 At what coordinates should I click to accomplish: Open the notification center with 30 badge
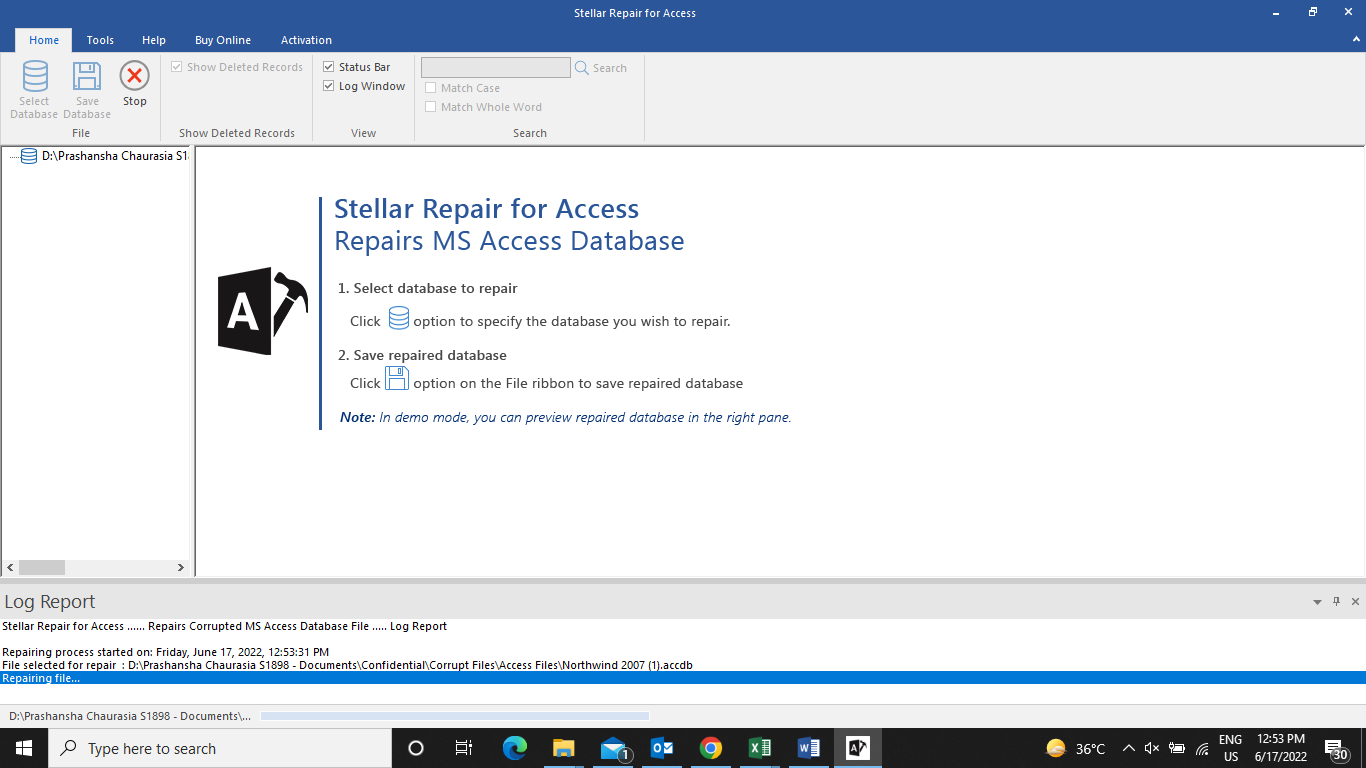pyautogui.click(x=1336, y=749)
